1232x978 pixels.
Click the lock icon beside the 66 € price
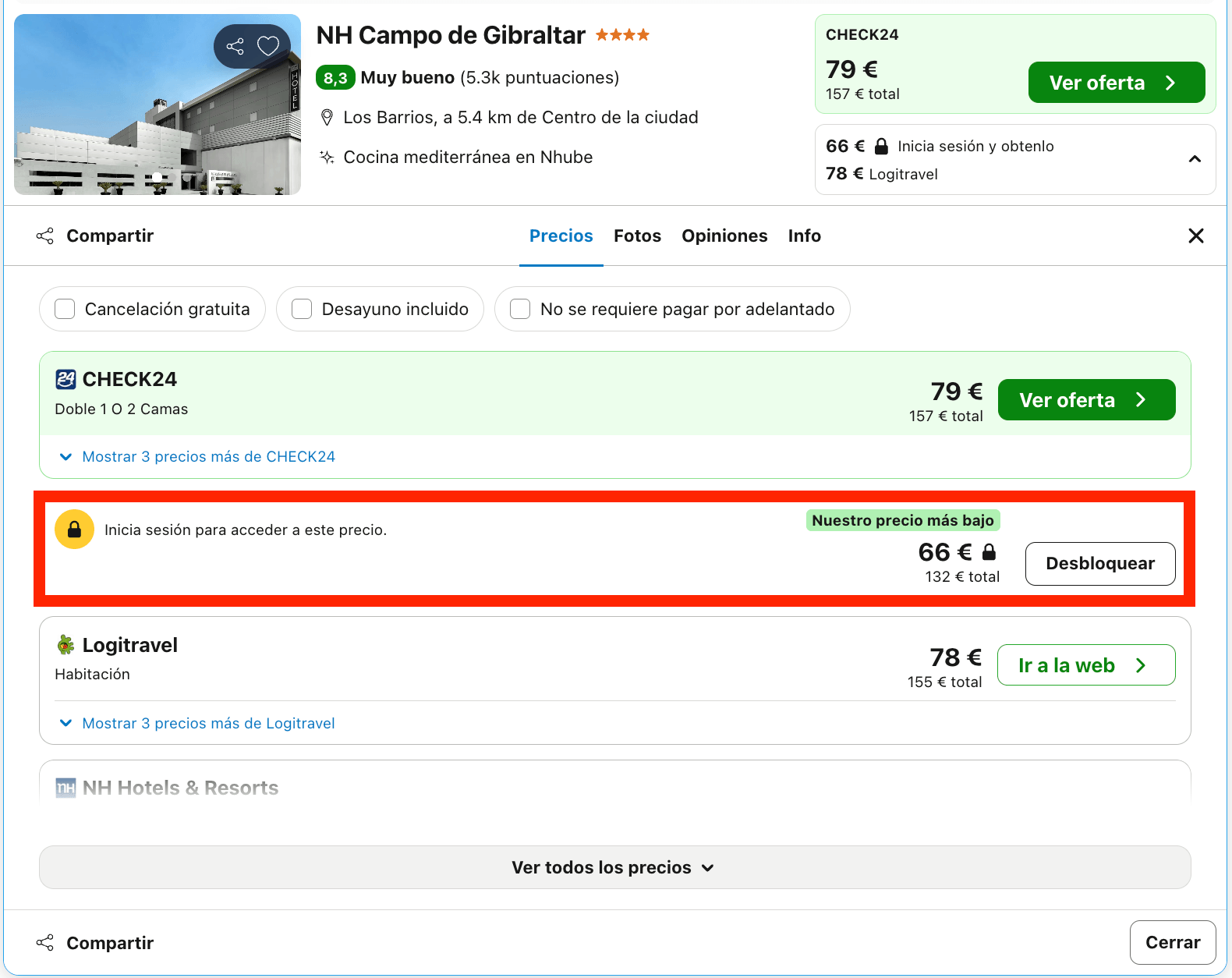pyautogui.click(x=989, y=551)
